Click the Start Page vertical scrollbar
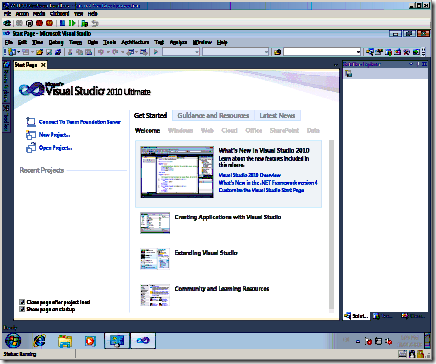This screenshot has width=436, height=364. point(331,226)
